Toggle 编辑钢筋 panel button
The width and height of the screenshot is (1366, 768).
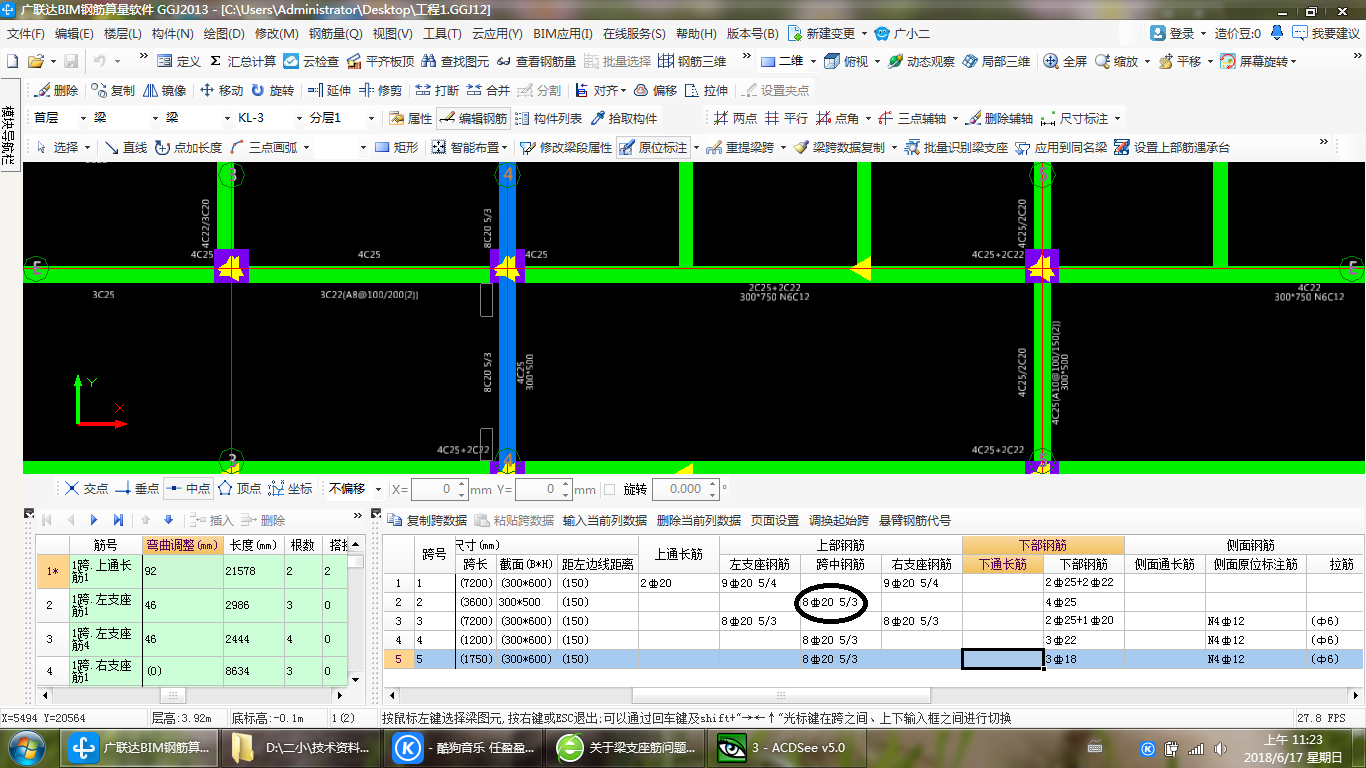coord(474,118)
